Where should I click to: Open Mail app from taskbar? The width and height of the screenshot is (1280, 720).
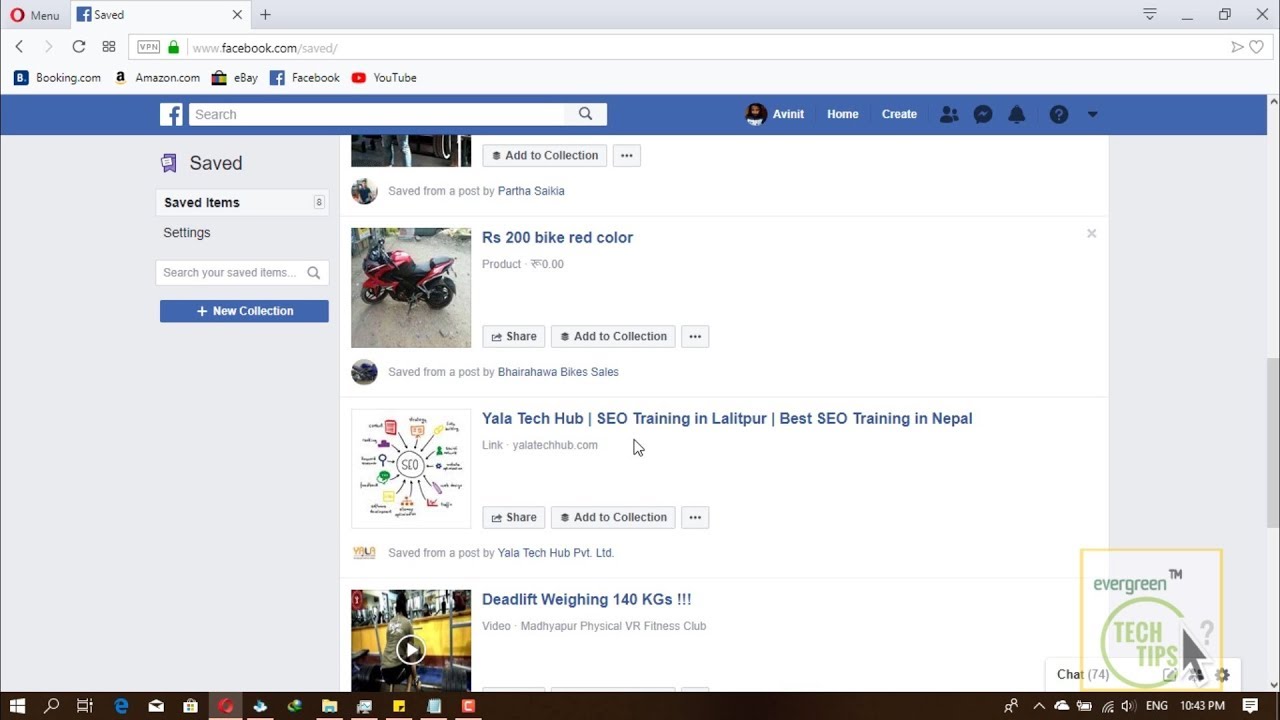coord(156,706)
